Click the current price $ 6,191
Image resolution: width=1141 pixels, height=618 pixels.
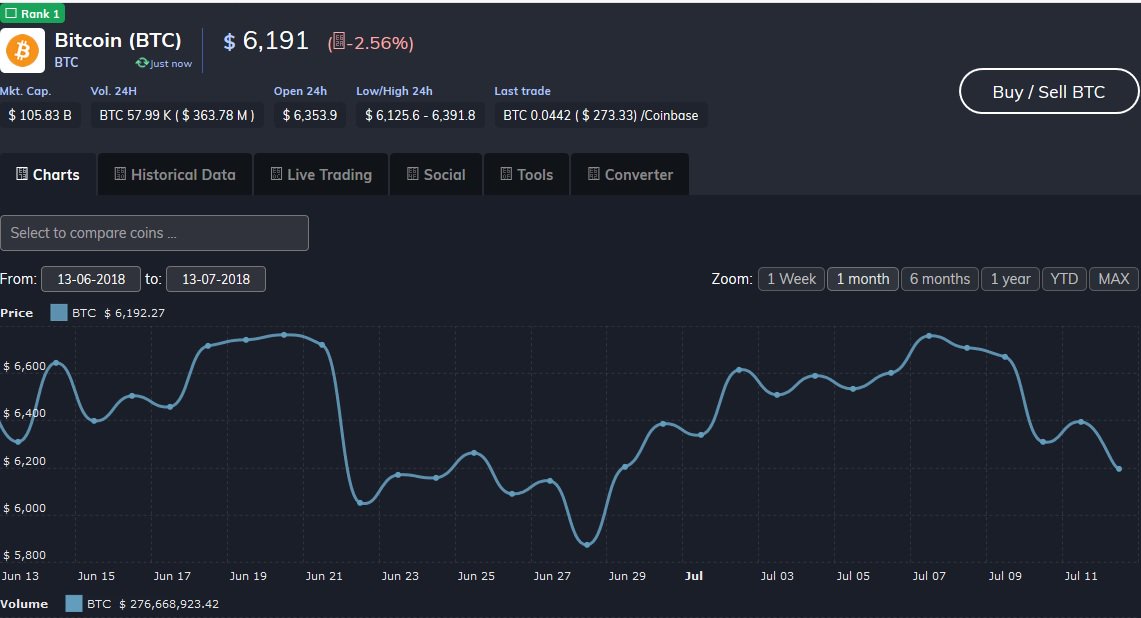pos(266,41)
